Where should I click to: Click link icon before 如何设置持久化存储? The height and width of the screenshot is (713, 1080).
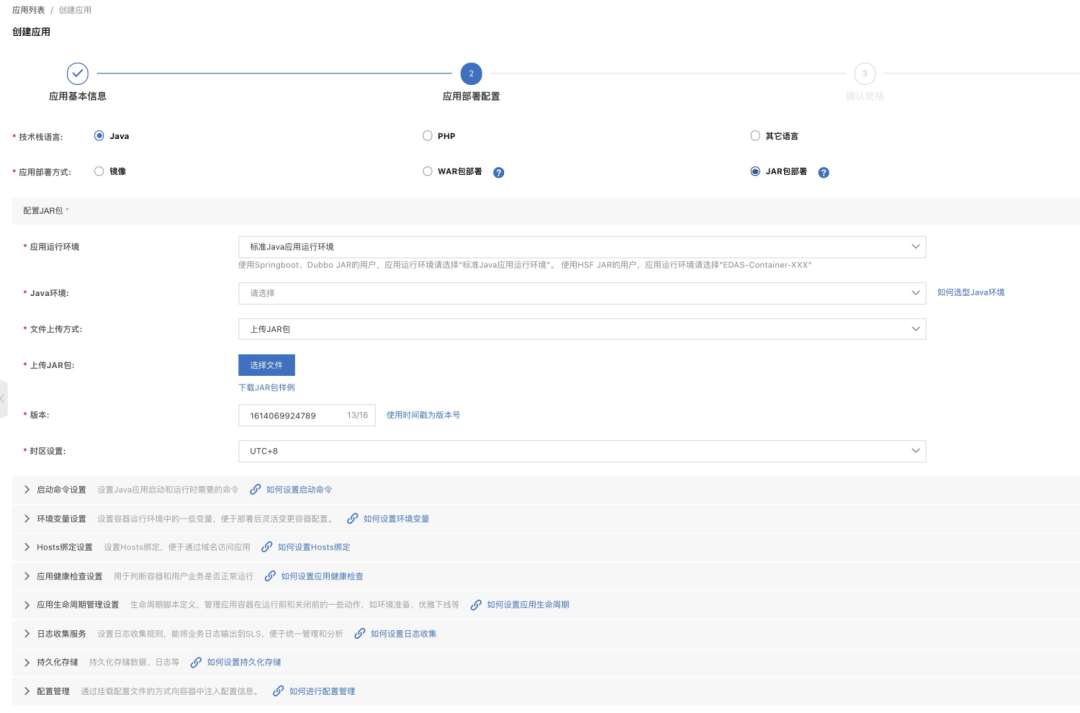click(196, 662)
